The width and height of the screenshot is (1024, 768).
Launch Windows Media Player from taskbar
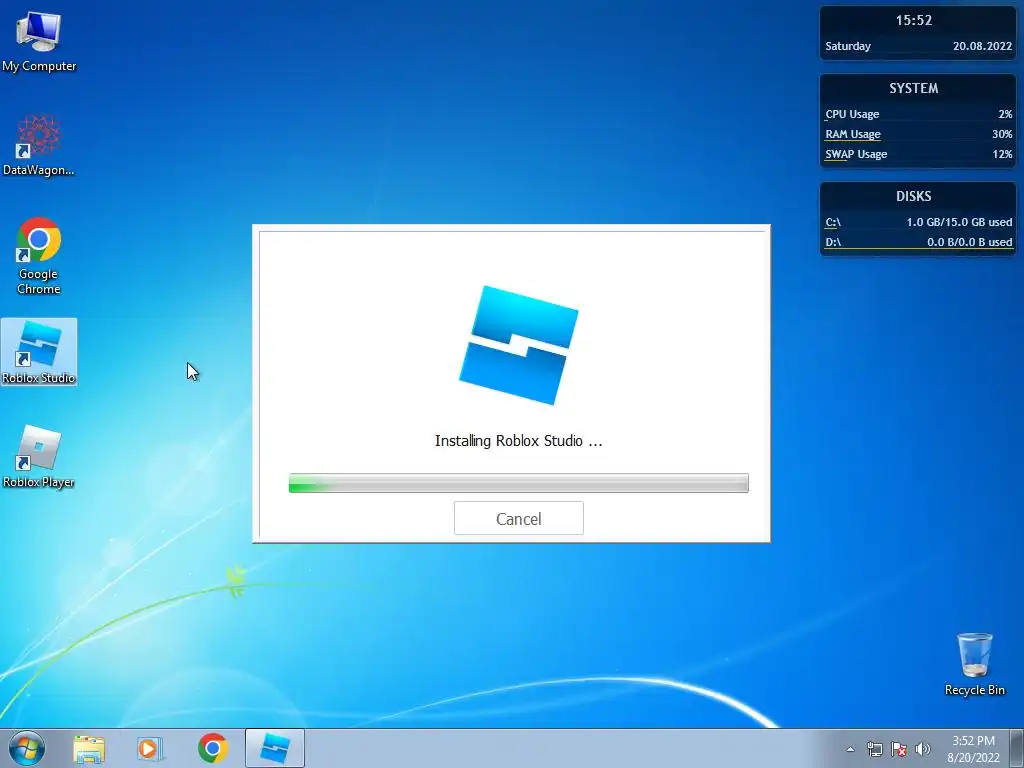click(x=149, y=748)
